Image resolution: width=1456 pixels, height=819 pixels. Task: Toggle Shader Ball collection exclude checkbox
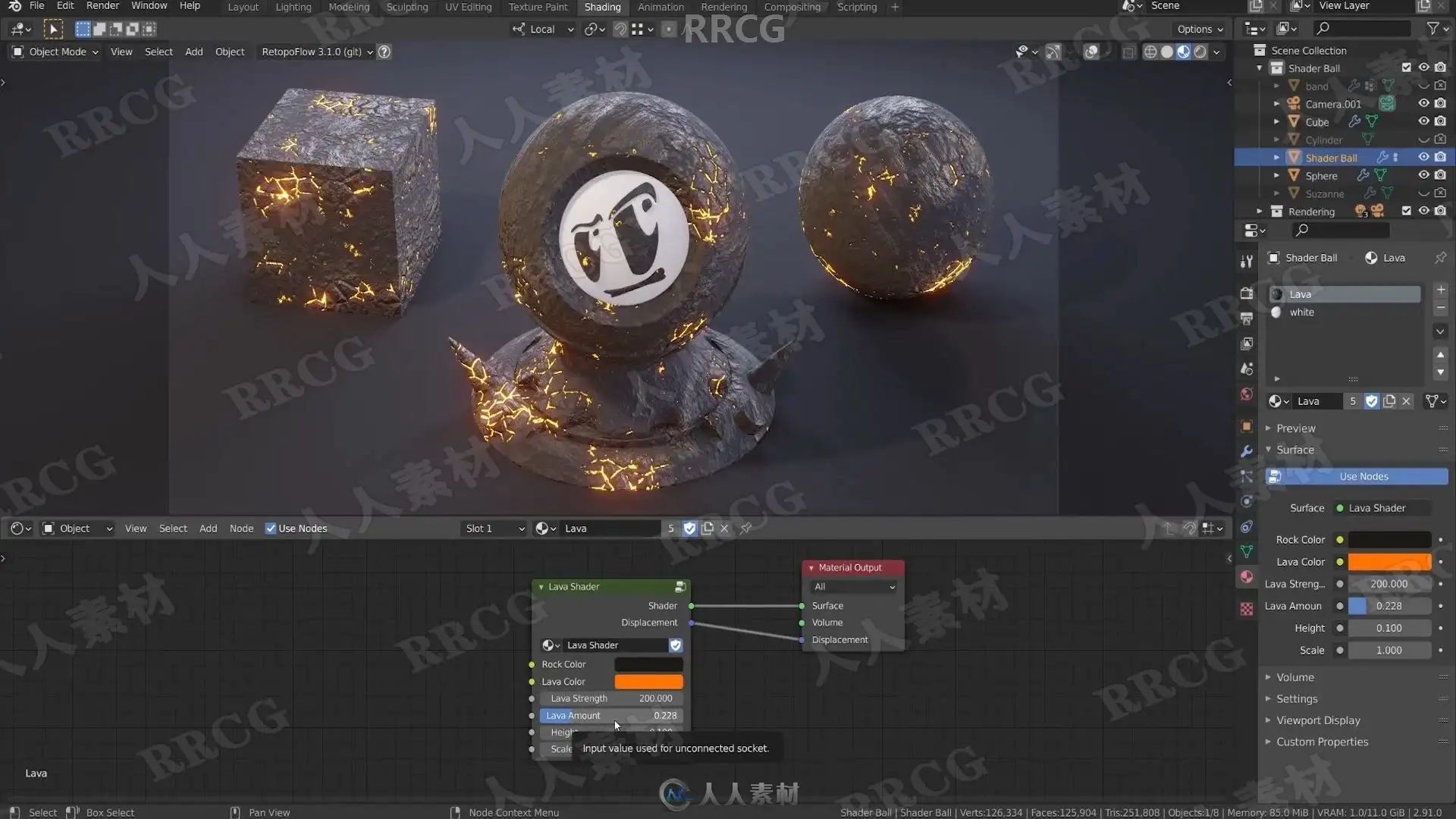coord(1407,67)
